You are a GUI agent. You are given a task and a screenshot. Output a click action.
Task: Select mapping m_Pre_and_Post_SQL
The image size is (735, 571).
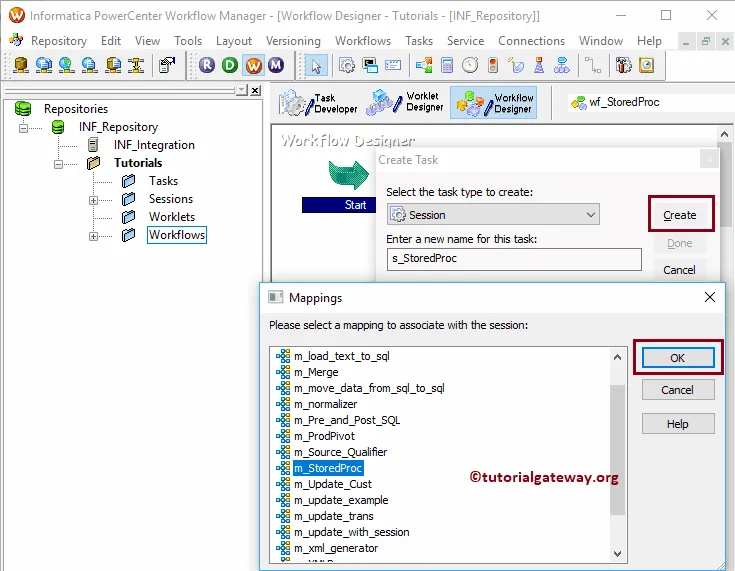(347, 420)
